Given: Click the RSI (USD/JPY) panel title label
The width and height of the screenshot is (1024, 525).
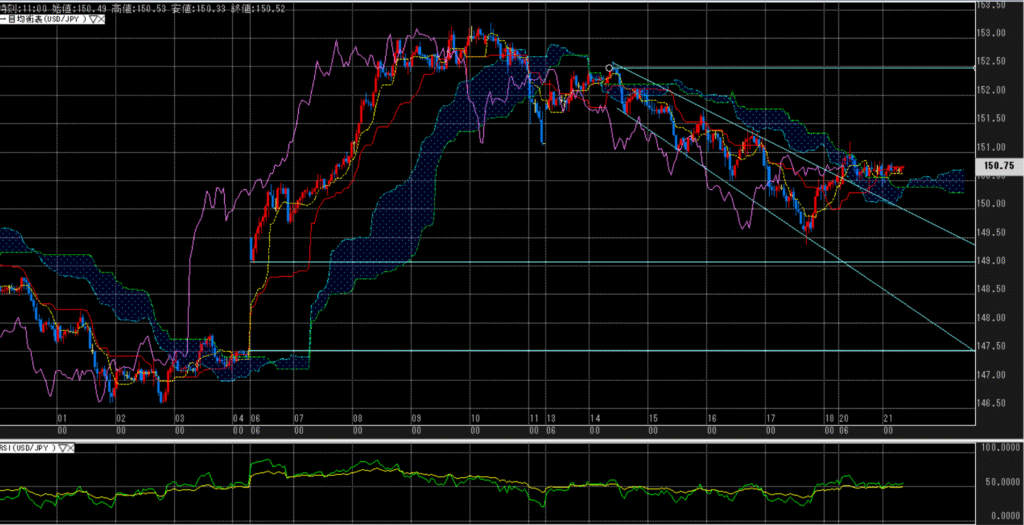Looking at the screenshot, I should click(28, 448).
